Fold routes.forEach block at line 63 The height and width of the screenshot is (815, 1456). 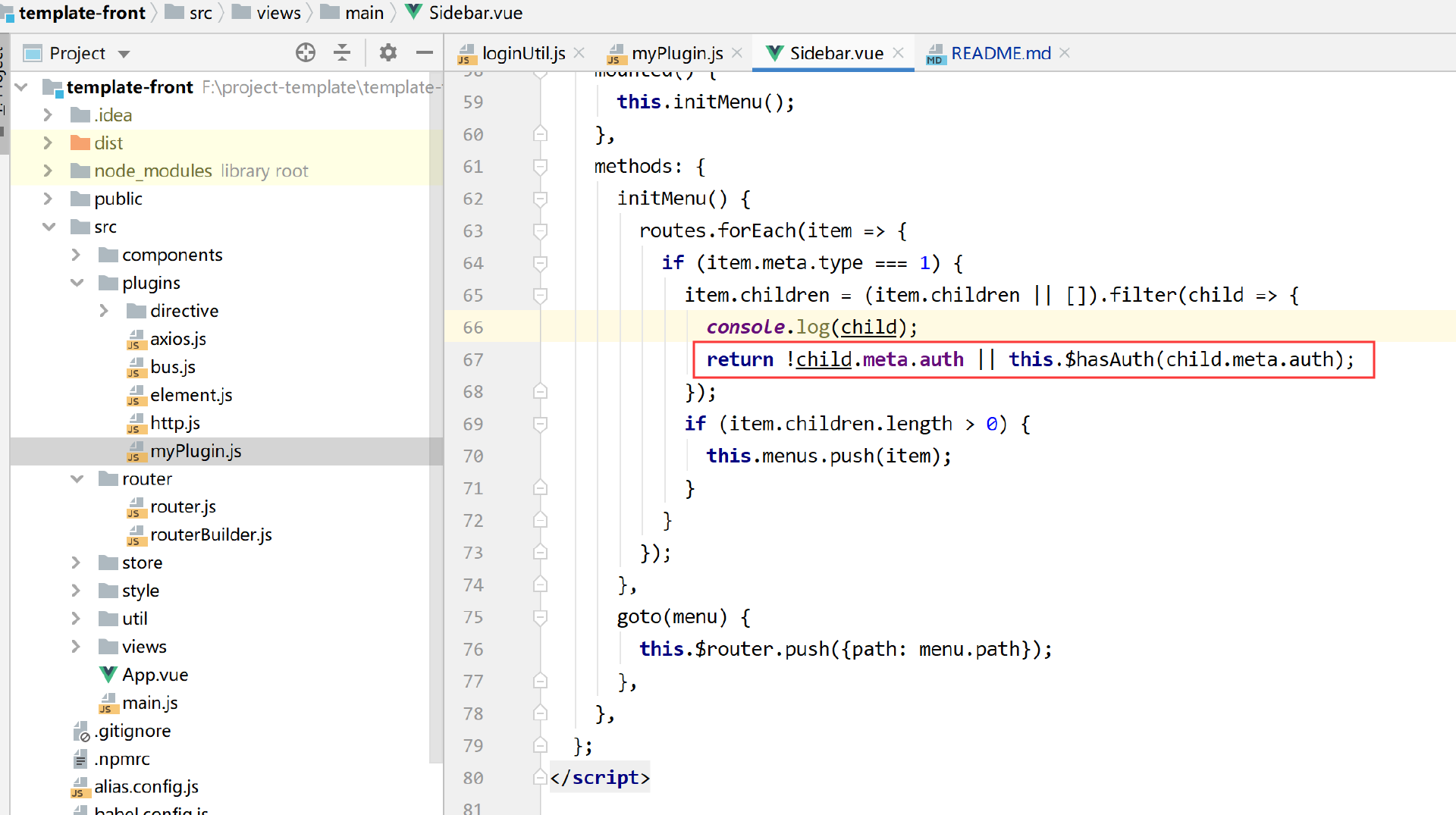coord(540,231)
